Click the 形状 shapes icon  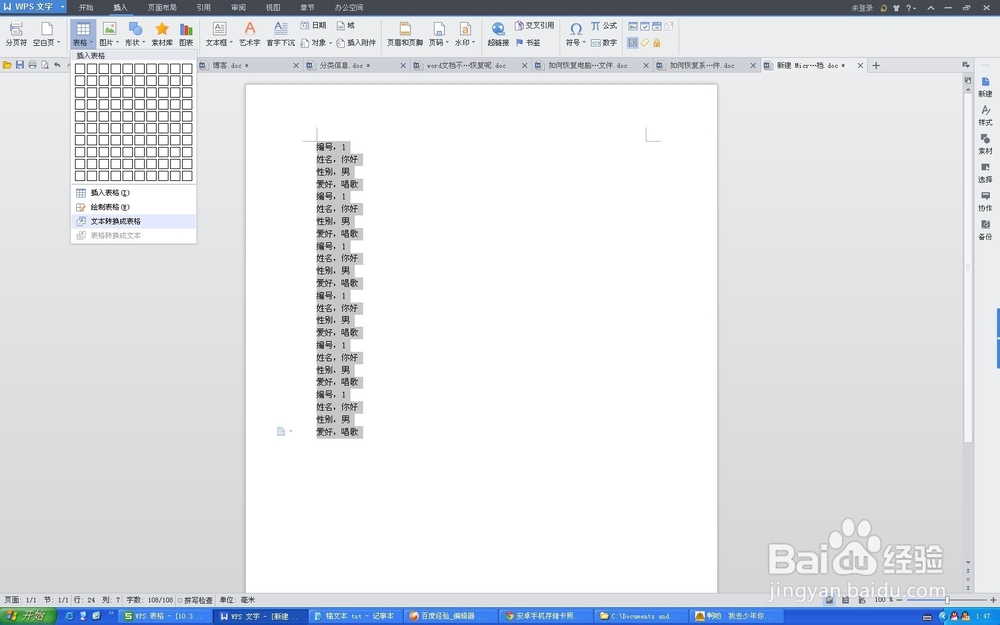pos(135,29)
